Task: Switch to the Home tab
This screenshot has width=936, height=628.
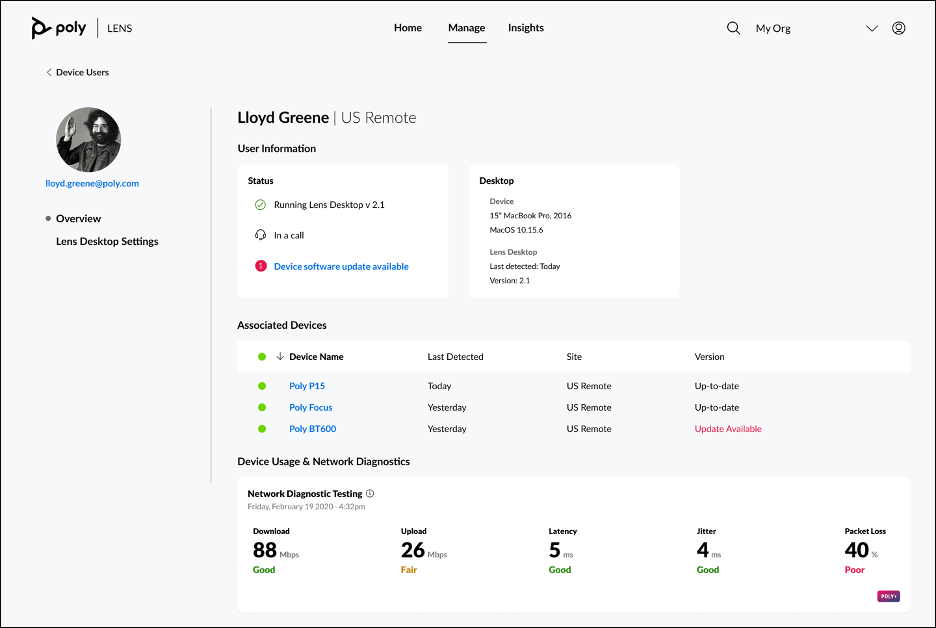Action: pos(408,28)
